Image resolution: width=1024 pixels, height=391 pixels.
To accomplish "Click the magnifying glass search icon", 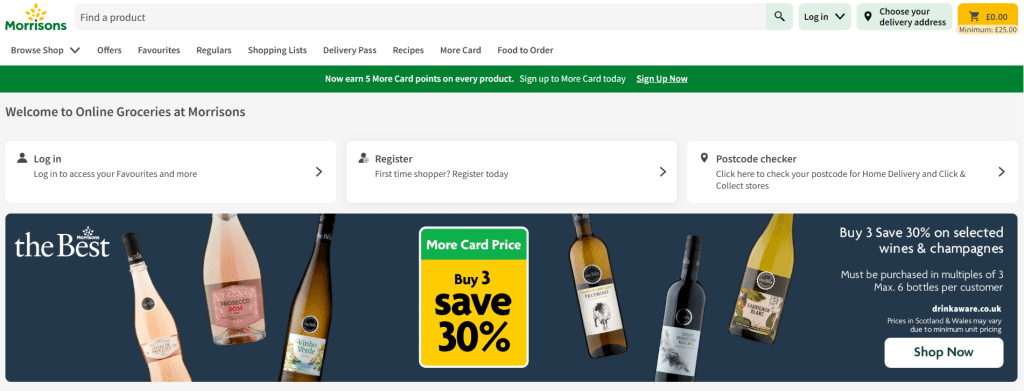I will 779,17.
